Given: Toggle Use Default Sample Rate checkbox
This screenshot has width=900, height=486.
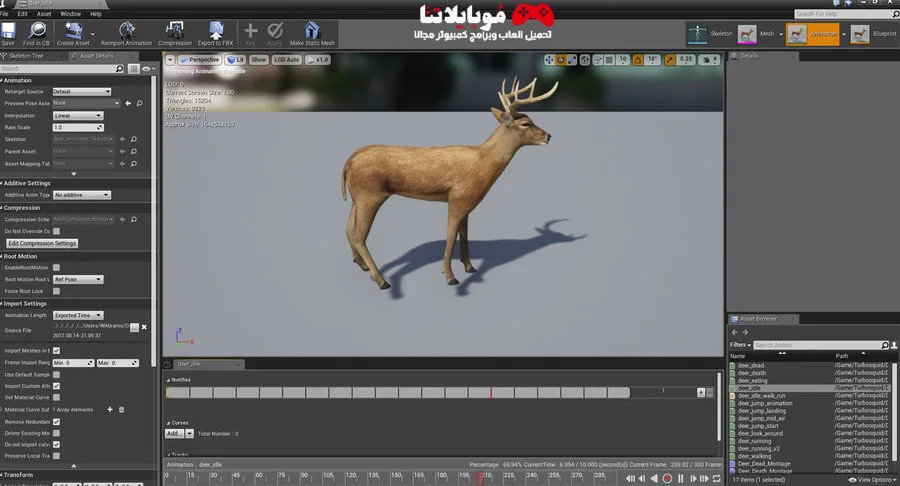Looking at the screenshot, I should click(56, 374).
